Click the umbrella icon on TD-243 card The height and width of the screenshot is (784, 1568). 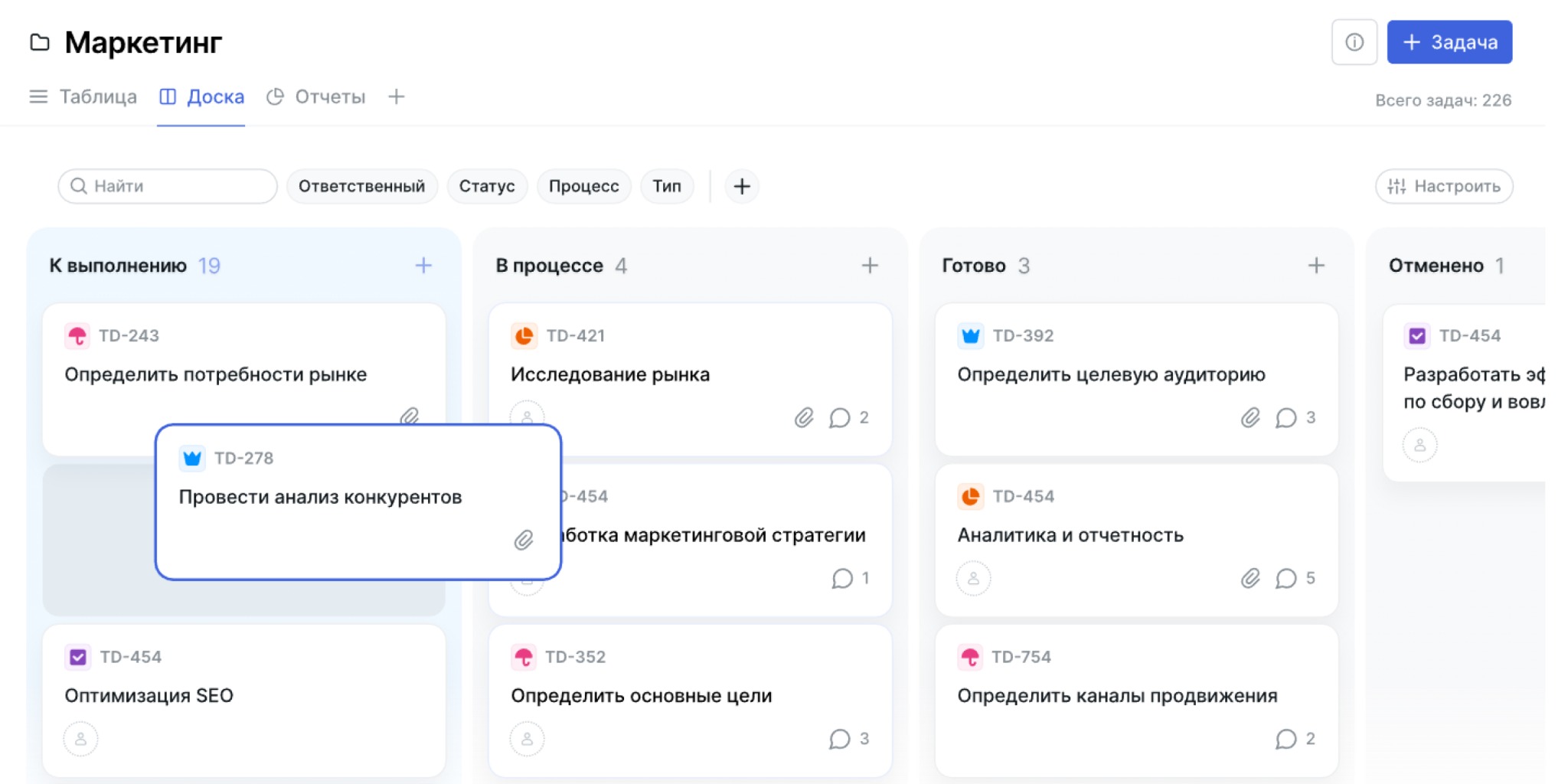[77, 335]
